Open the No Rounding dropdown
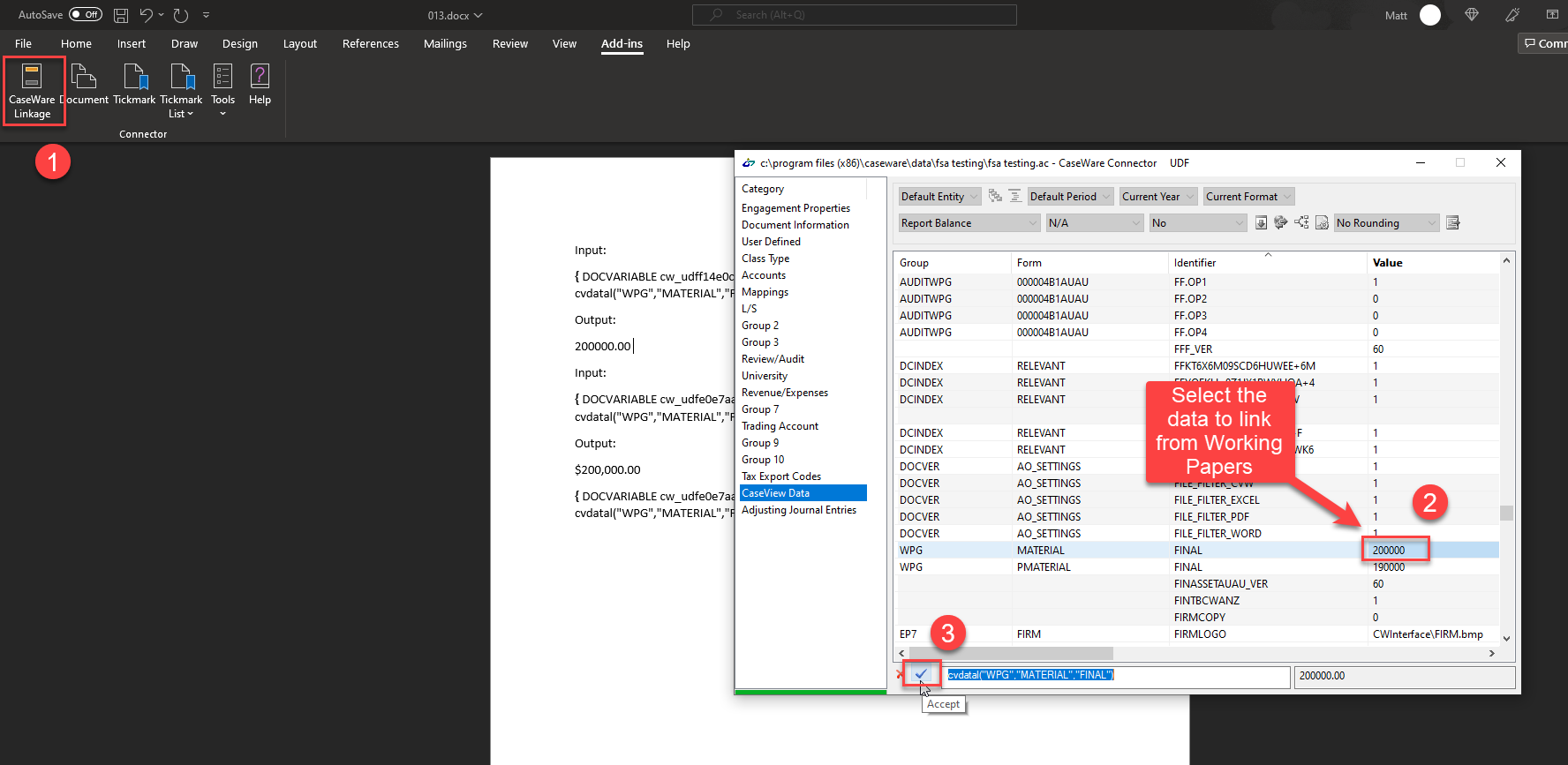1568x765 pixels. (x=1386, y=223)
